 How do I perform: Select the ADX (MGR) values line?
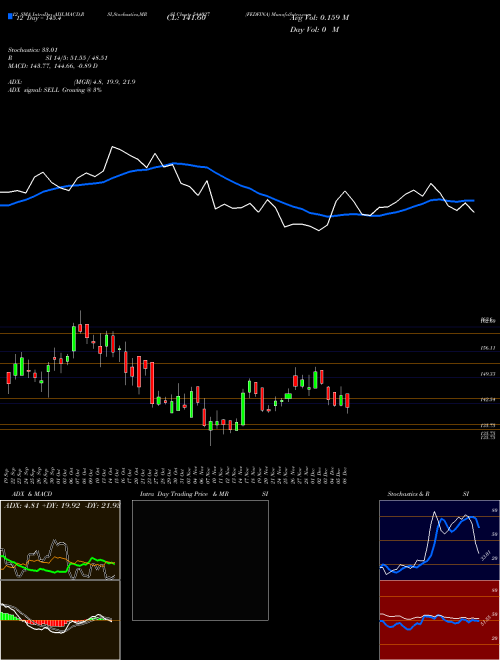click(72, 82)
